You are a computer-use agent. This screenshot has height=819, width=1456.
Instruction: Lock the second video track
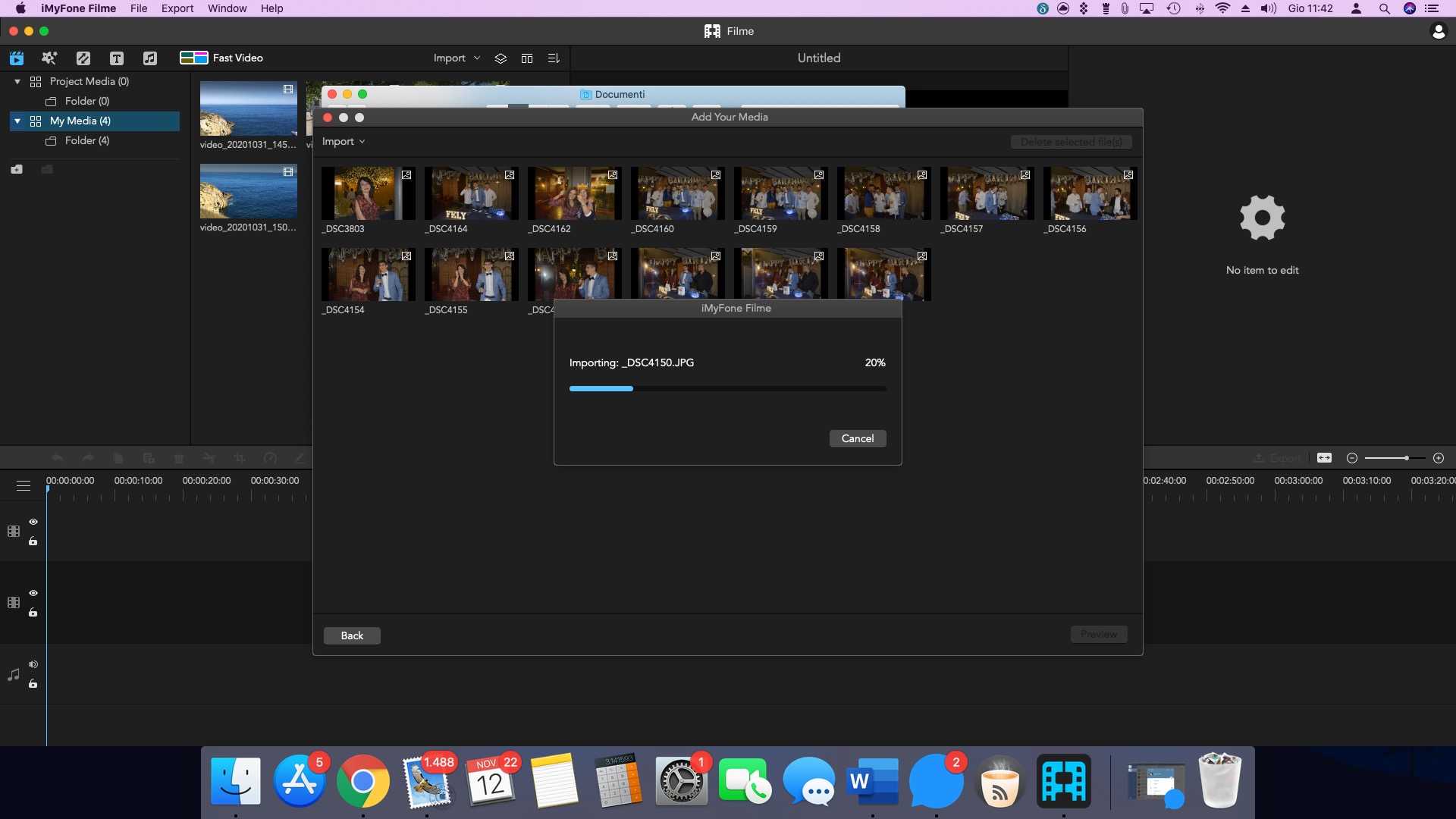pyautogui.click(x=33, y=613)
